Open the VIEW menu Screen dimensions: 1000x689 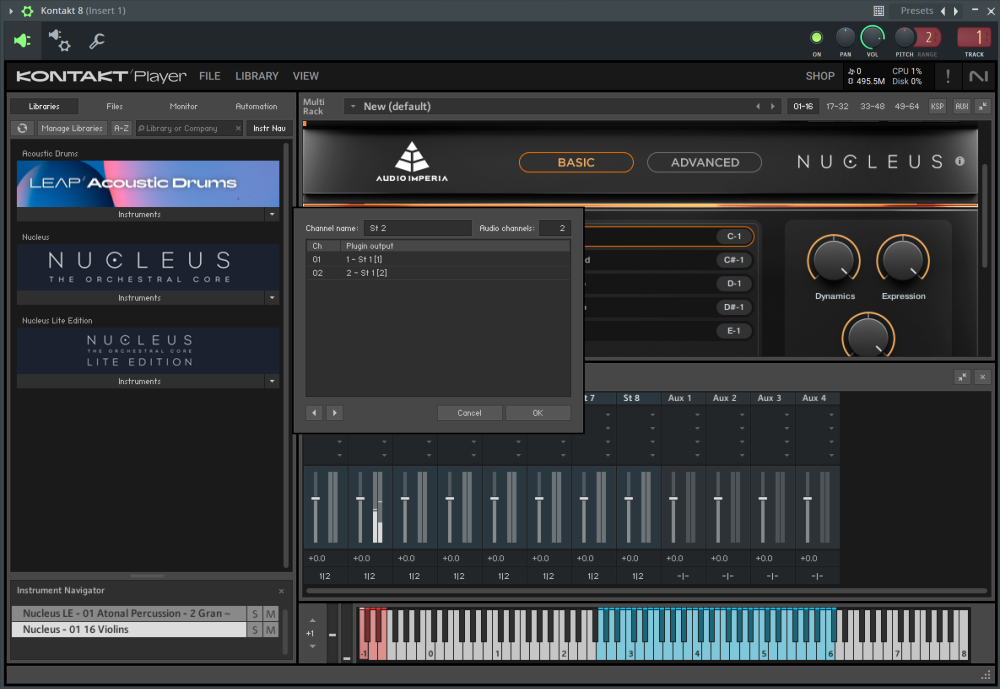point(305,76)
